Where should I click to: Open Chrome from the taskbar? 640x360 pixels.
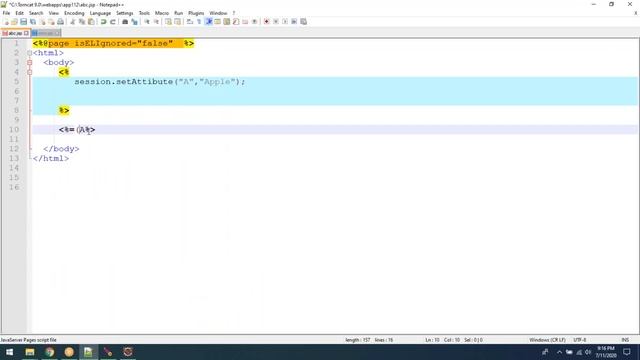click(49, 352)
